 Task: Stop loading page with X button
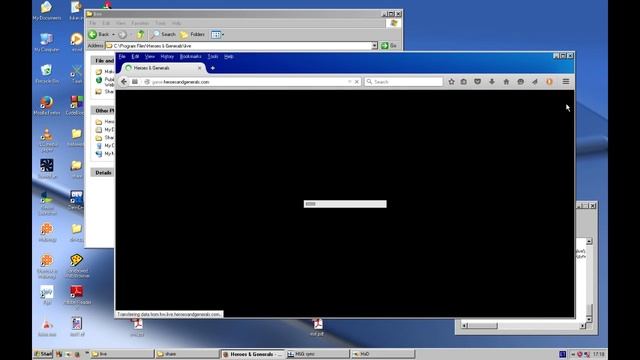click(x=357, y=82)
